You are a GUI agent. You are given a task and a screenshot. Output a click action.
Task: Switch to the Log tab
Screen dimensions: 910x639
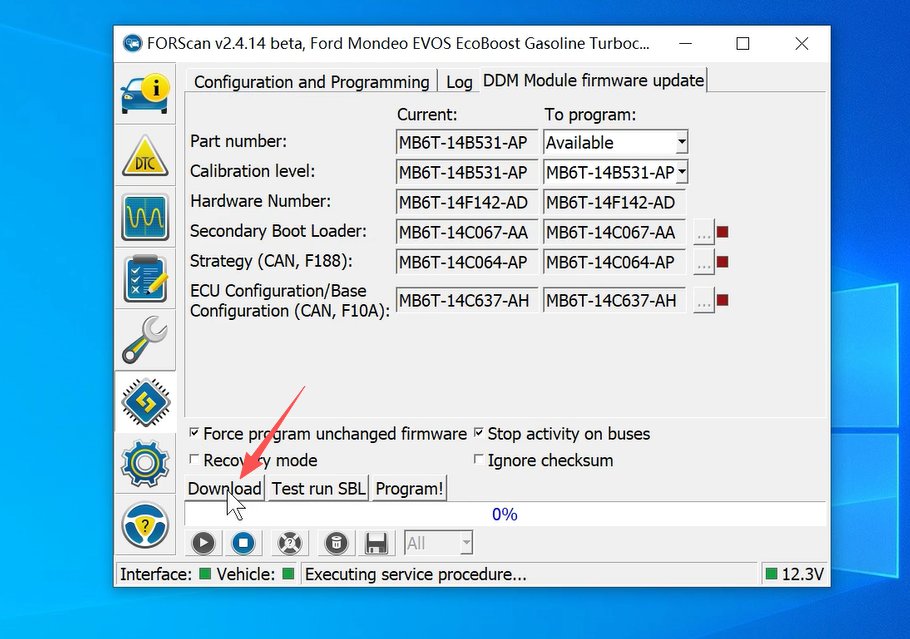coord(459,82)
